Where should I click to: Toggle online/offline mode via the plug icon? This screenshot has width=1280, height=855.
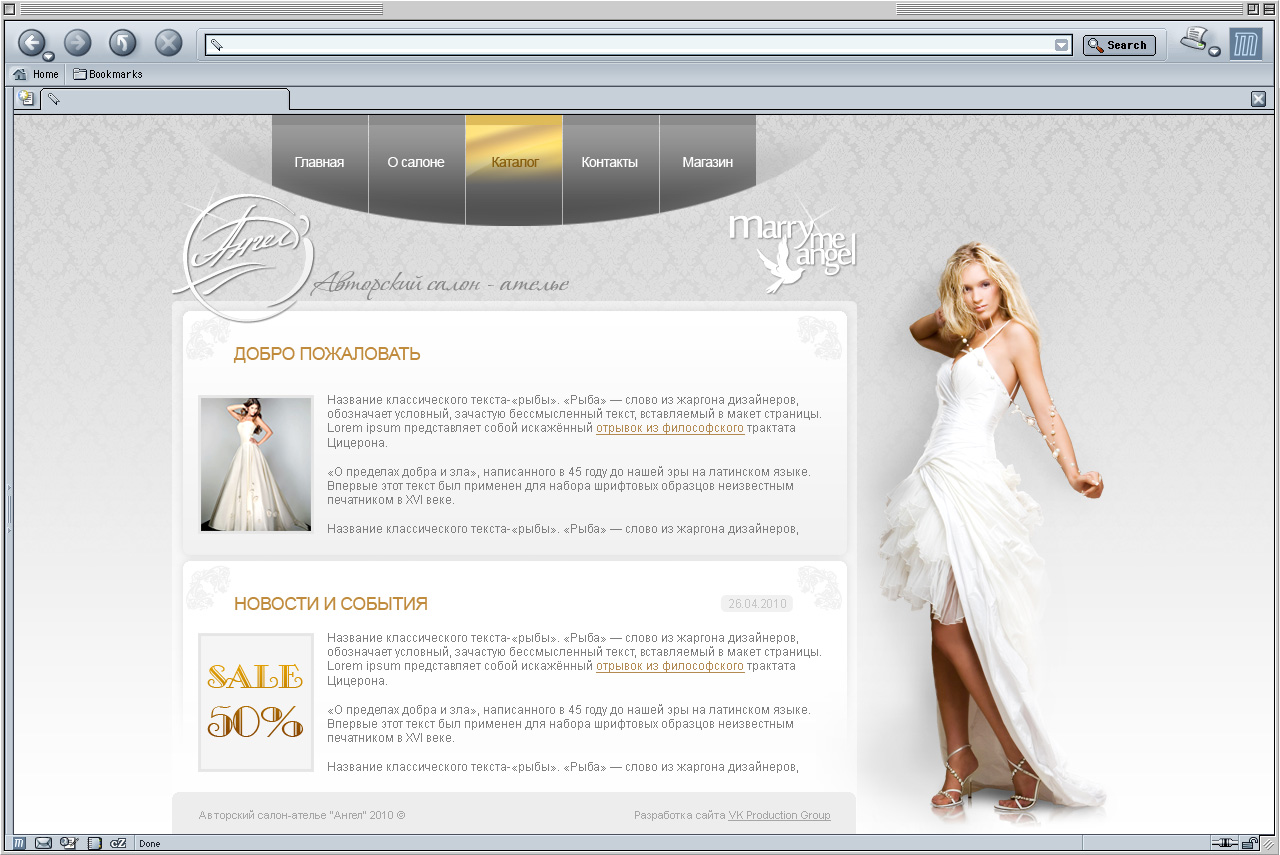tap(1225, 843)
